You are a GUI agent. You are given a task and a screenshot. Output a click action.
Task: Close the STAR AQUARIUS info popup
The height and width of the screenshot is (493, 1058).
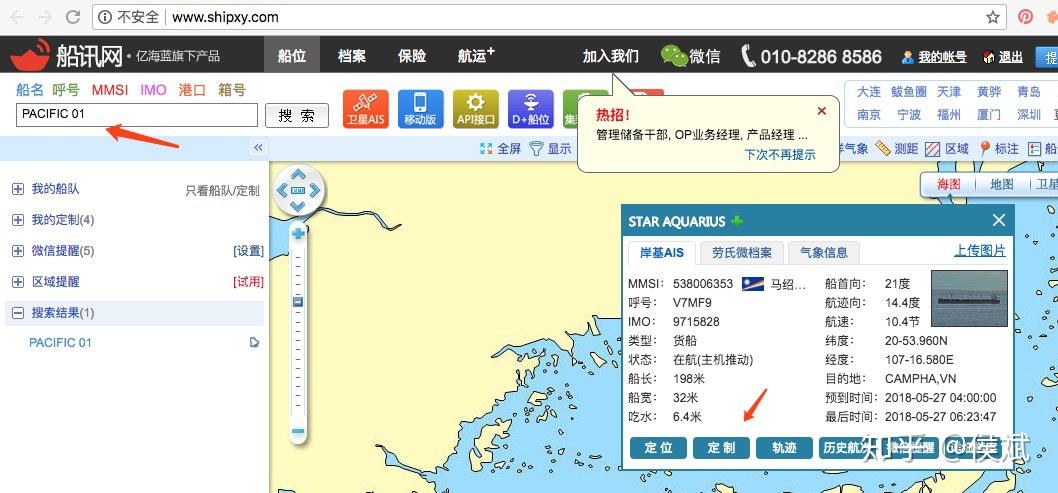tap(999, 220)
